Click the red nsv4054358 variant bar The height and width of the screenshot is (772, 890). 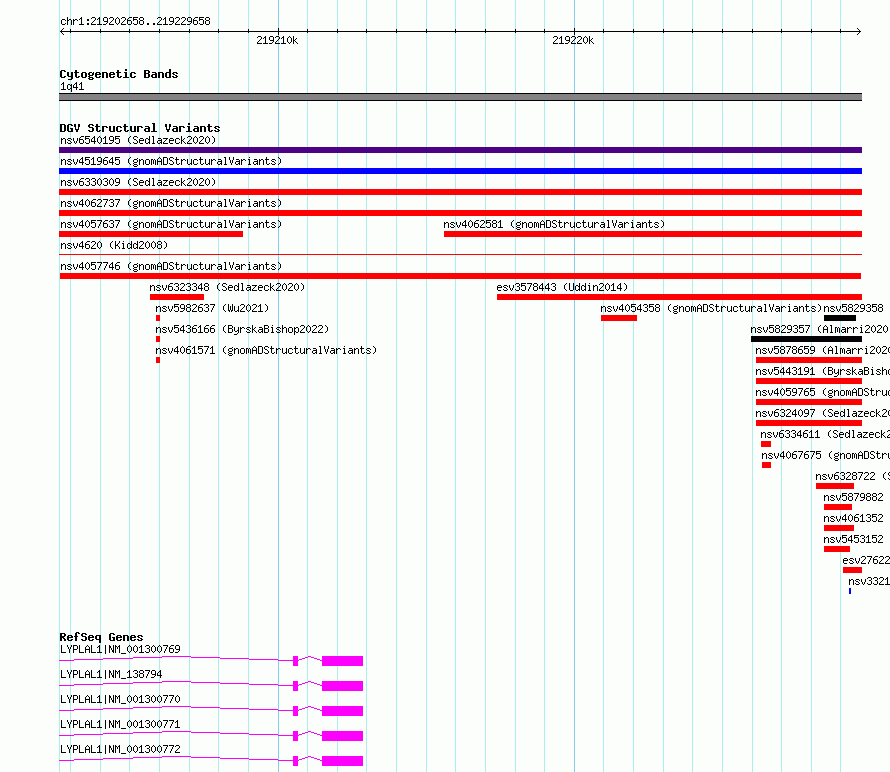point(619,318)
